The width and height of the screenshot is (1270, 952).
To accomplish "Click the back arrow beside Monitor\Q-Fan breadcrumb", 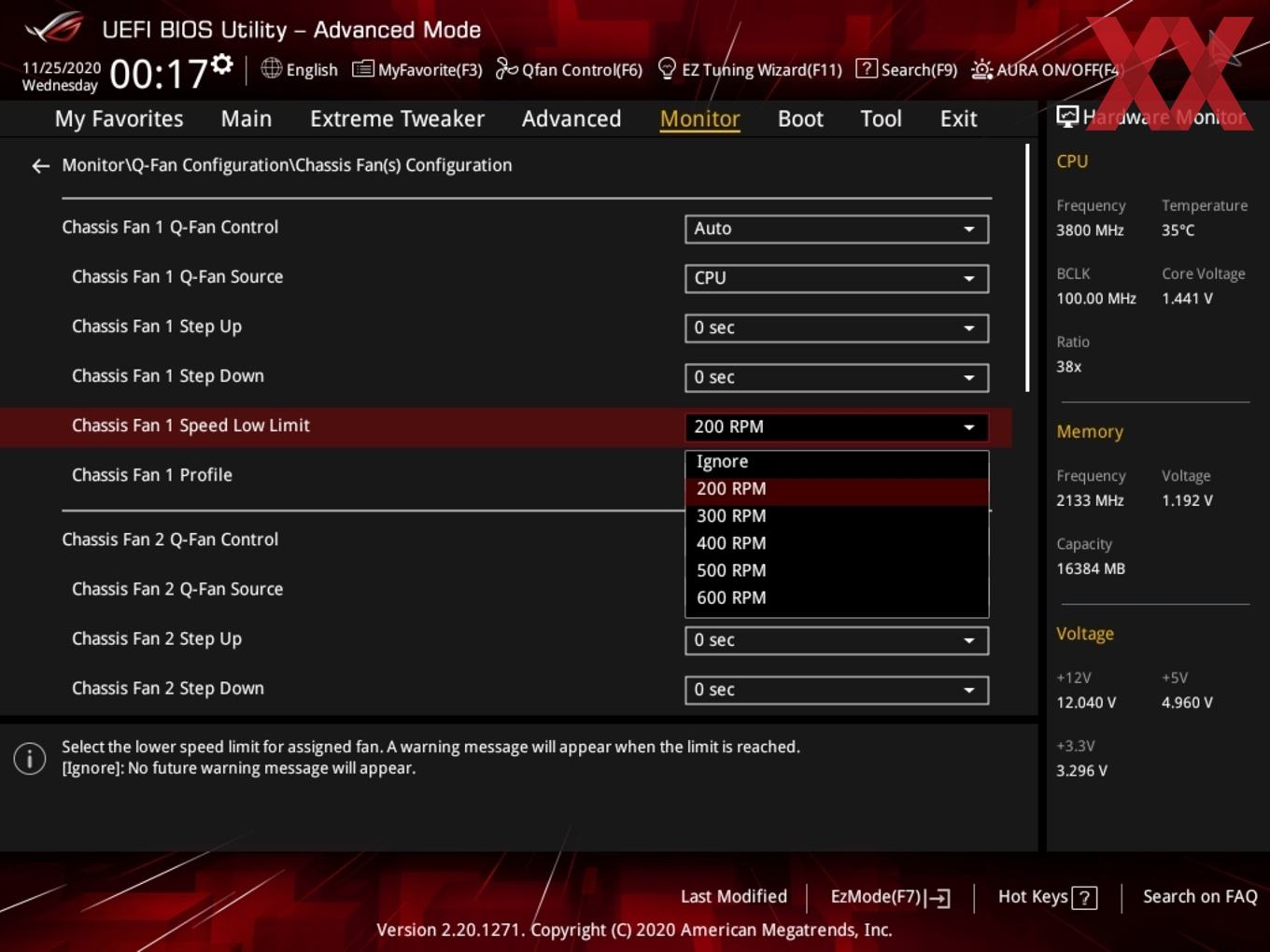I will click(x=40, y=166).
